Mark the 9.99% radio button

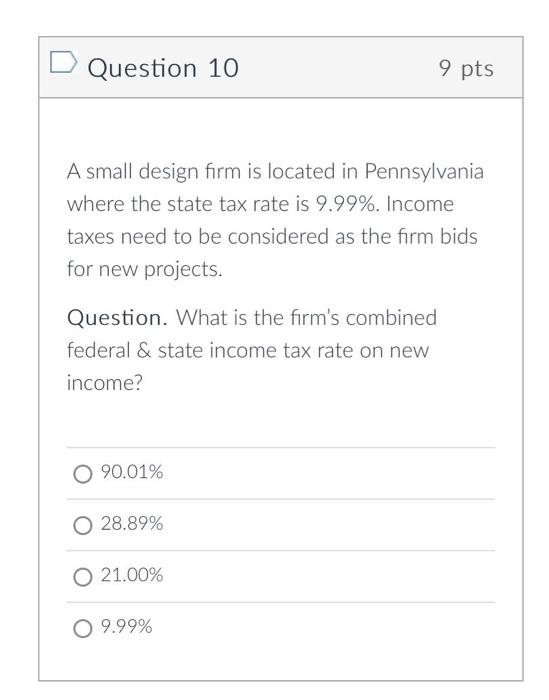pos(83,628)
